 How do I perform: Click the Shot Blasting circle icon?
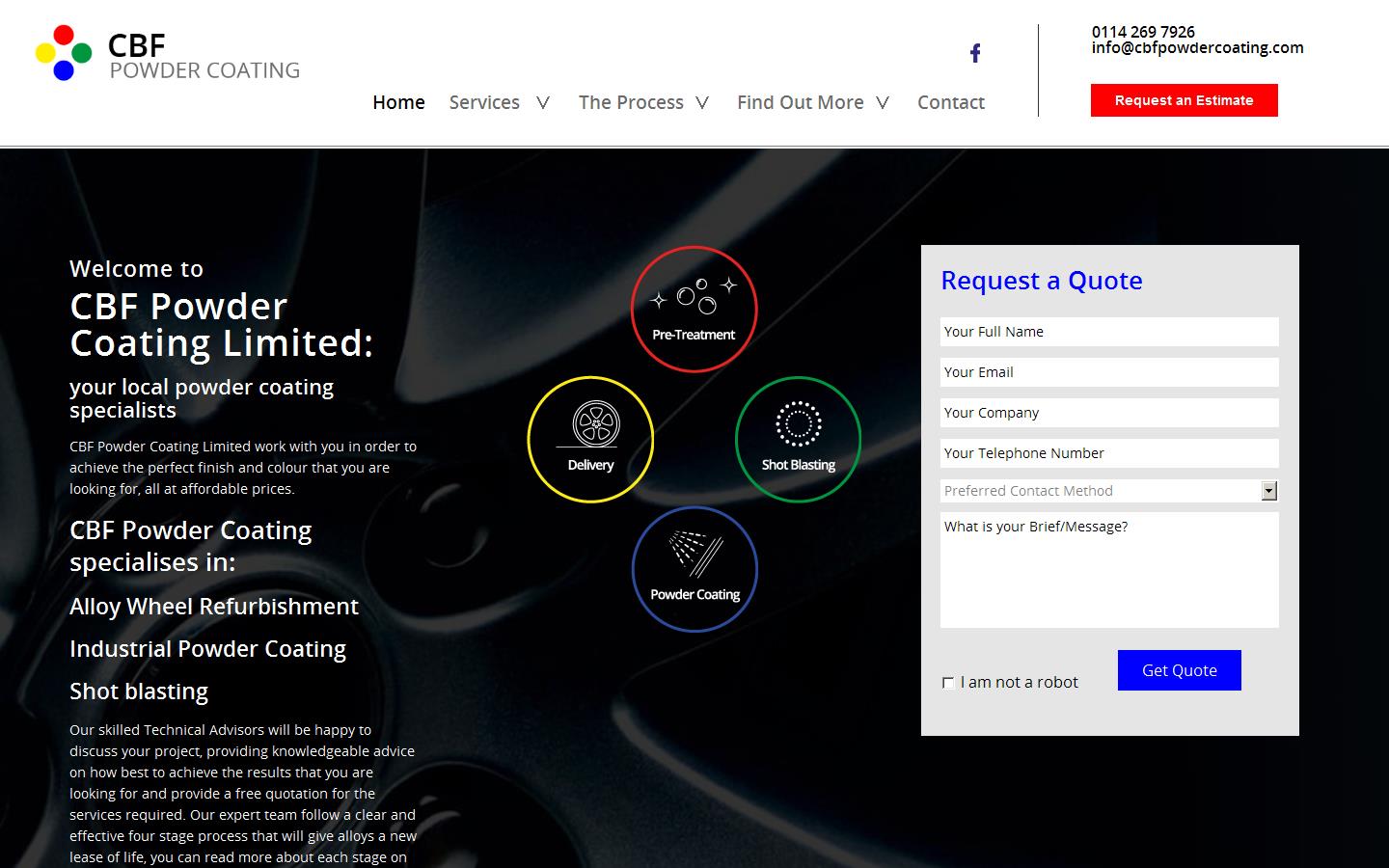[x=798, y=439]
